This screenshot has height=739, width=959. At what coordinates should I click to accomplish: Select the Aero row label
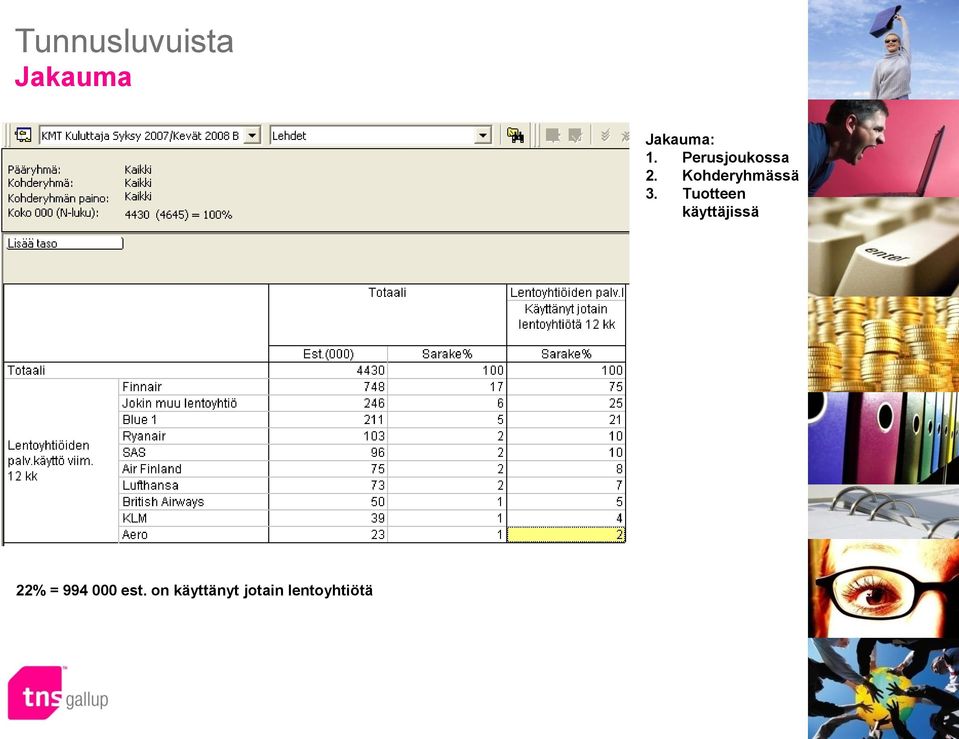pyautogui.click(x=135, y=535)
